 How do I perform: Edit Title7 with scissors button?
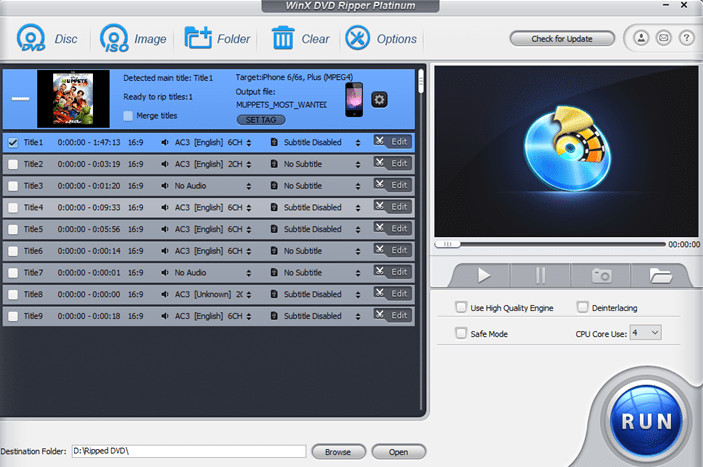[393, 272]
